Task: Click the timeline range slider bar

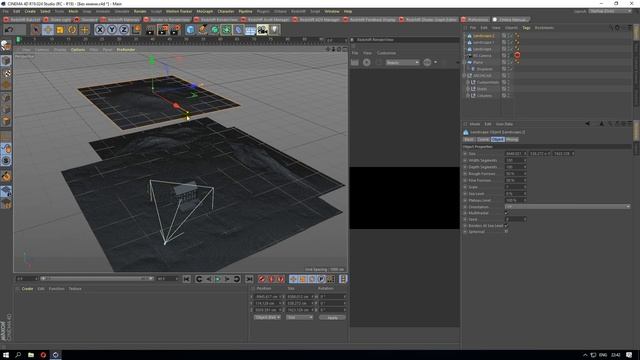Action: pyautogui.click(x=97, y=279)
